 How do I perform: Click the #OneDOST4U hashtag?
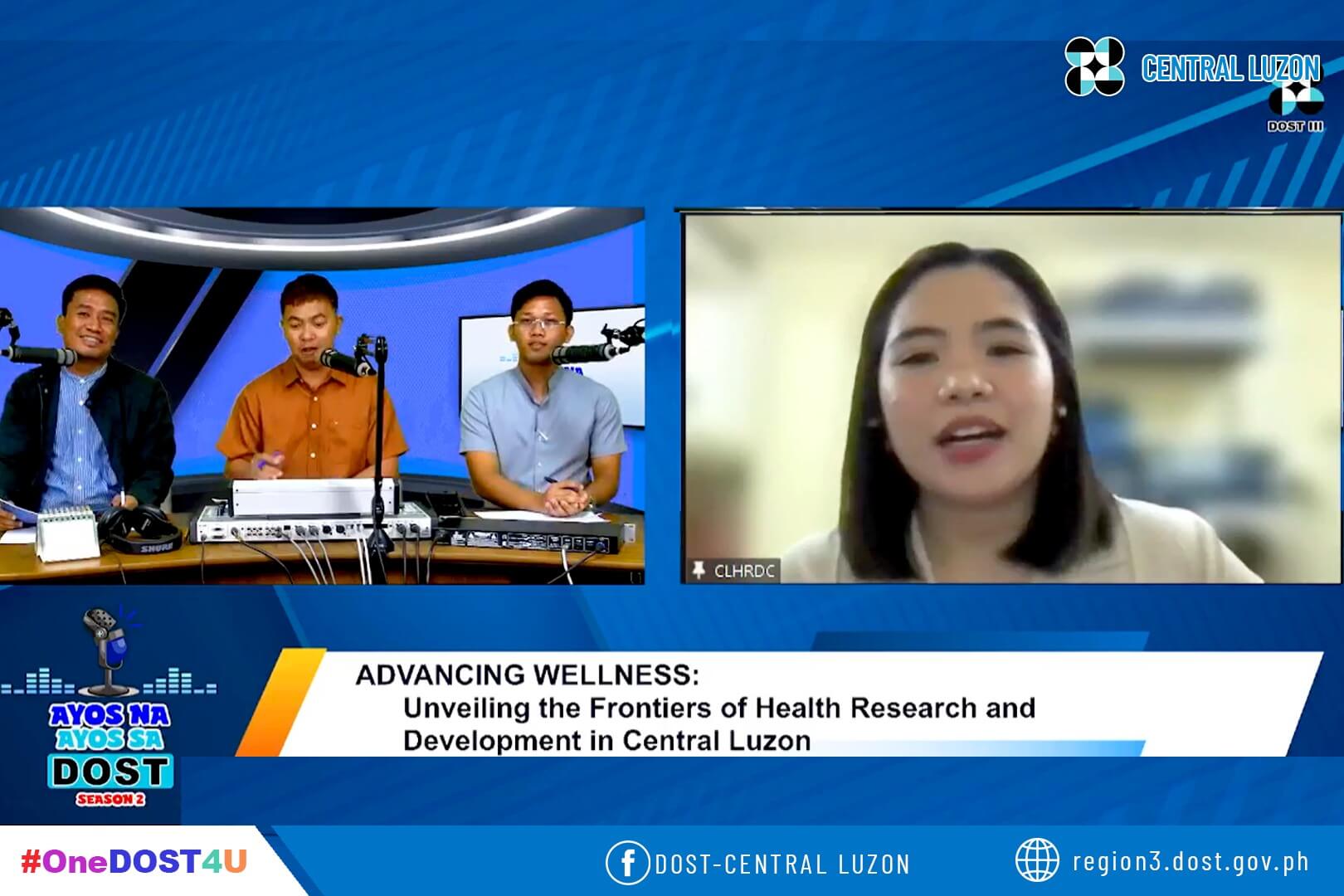click(134, 862)
